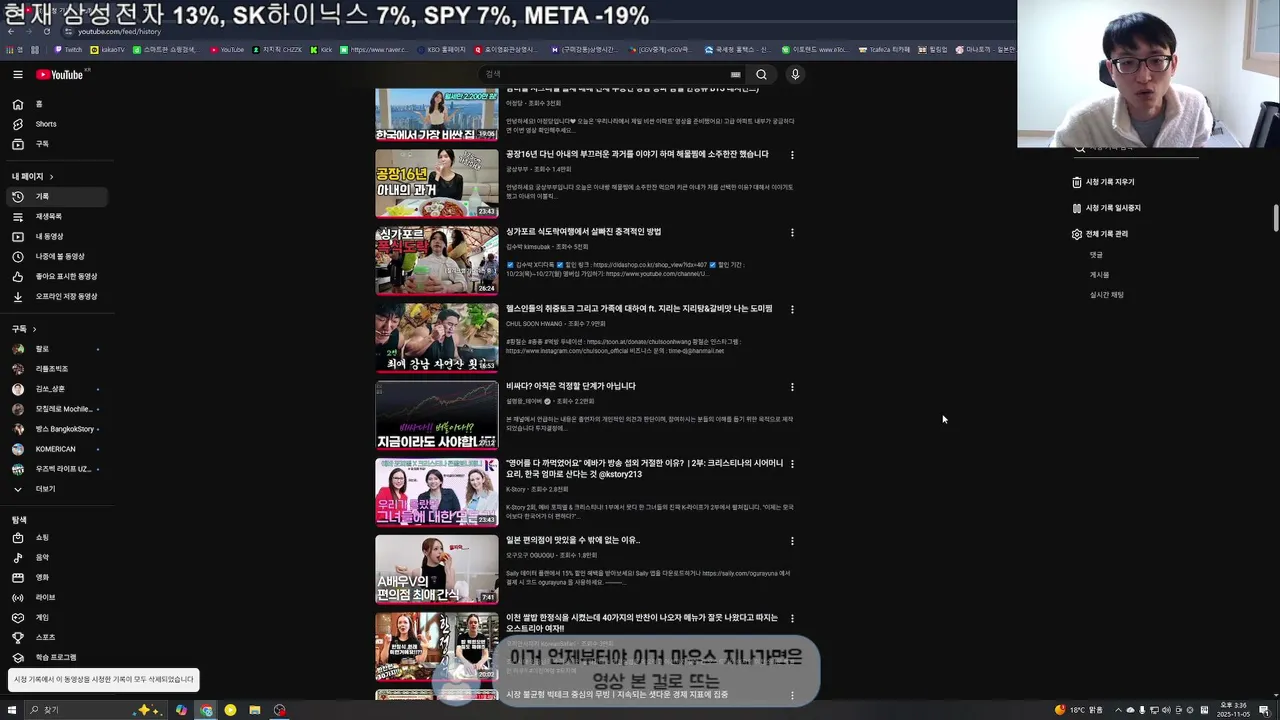Viewport: 1280px width, 720px height.
Task: Click the YouTube search input field
Action: (x=605, y=74)
